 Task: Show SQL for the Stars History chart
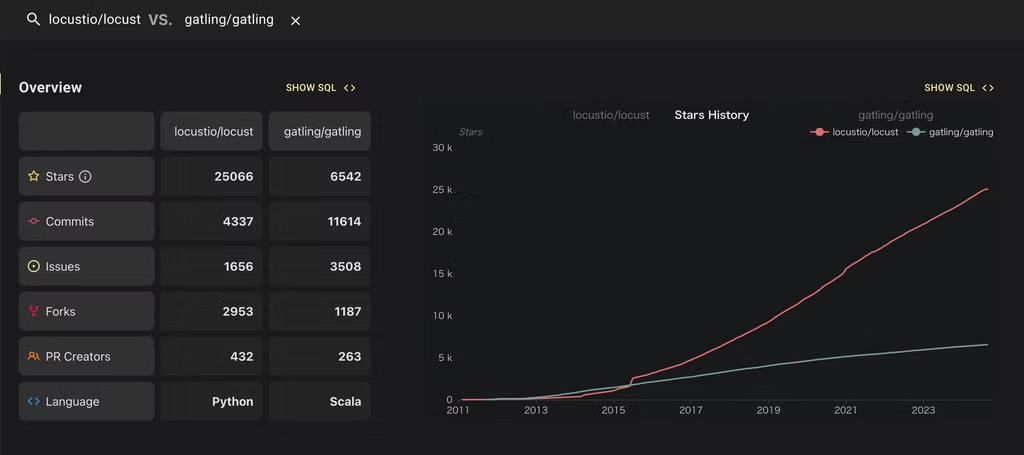point(959,88)
